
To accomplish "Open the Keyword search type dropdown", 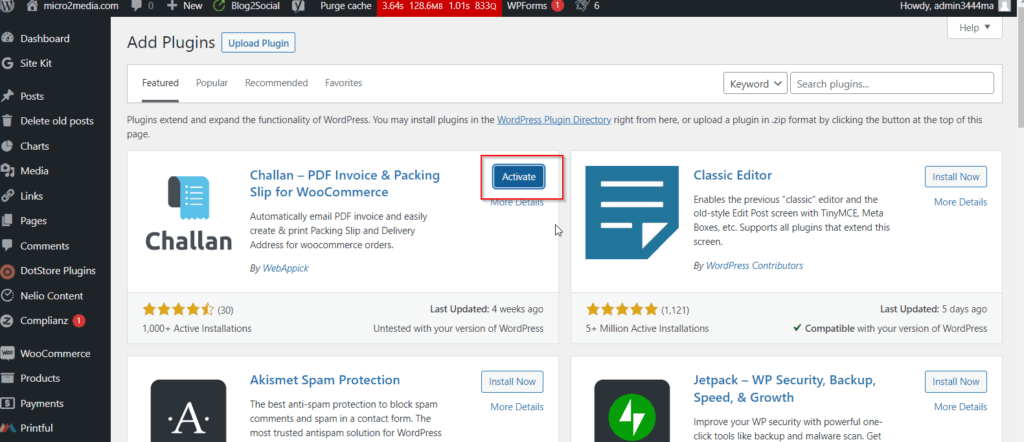I will tap(755, 84).
